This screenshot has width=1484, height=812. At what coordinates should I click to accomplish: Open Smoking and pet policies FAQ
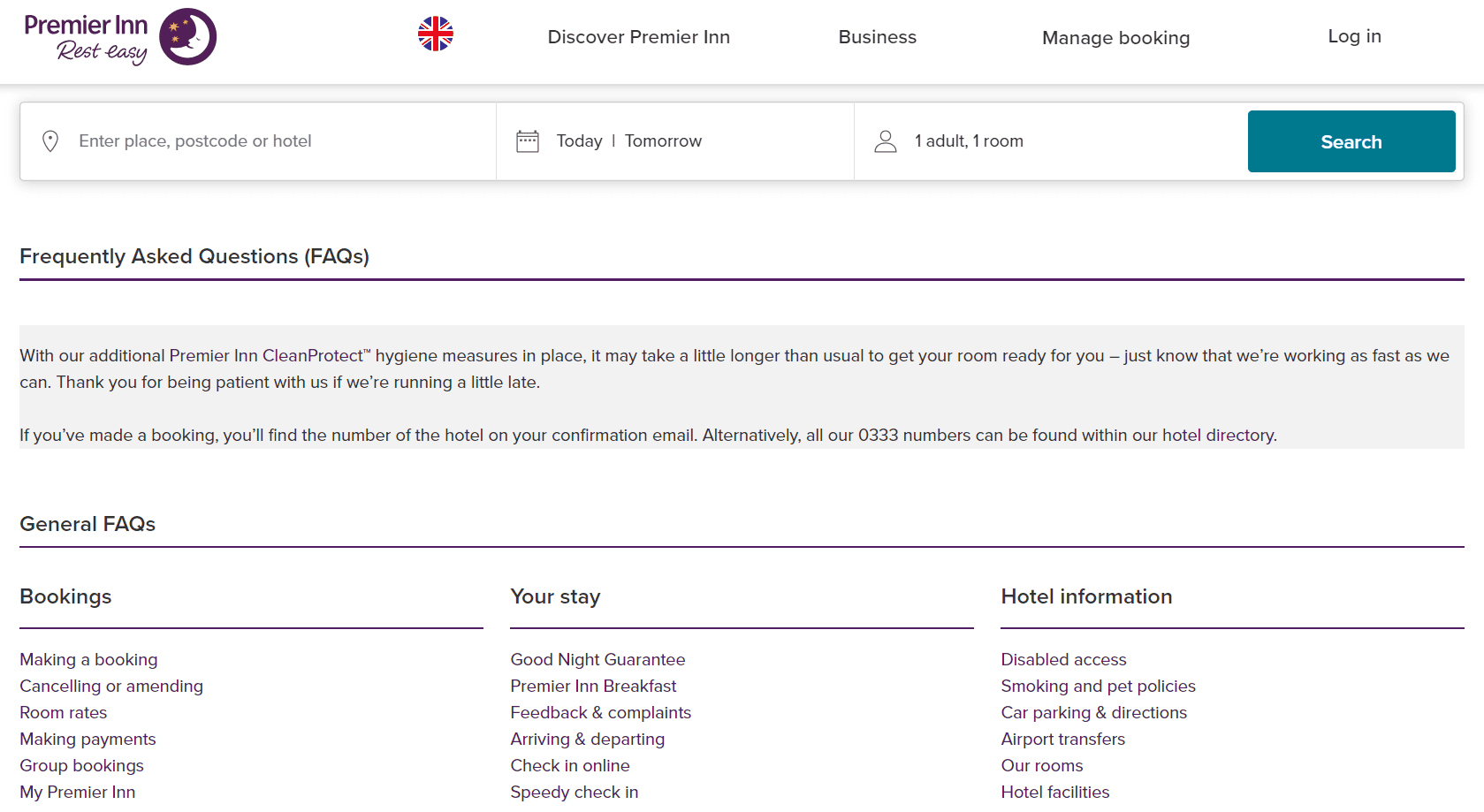coord(1098,687)
